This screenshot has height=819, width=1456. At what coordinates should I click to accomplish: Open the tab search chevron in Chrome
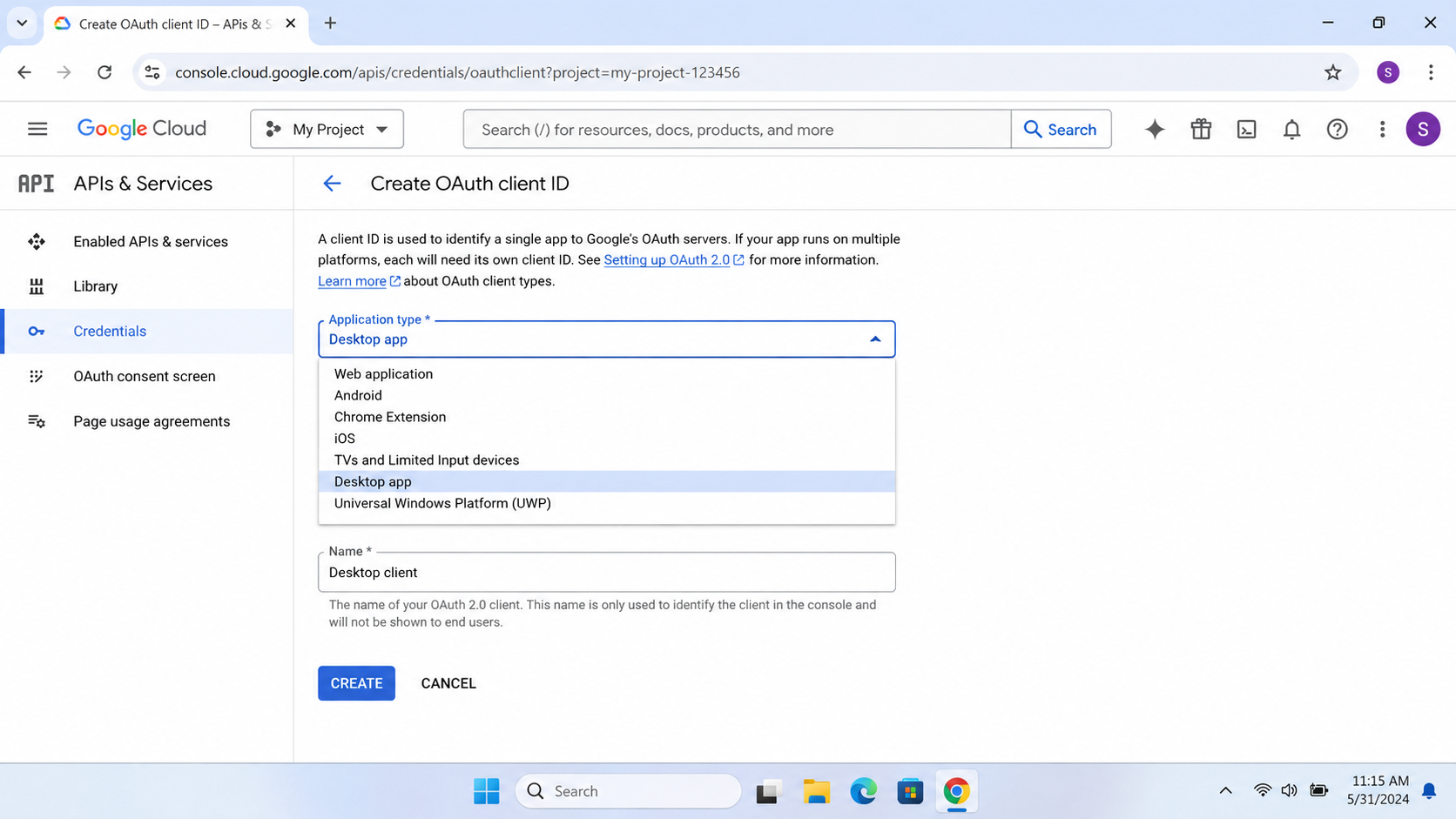[22, 23]
